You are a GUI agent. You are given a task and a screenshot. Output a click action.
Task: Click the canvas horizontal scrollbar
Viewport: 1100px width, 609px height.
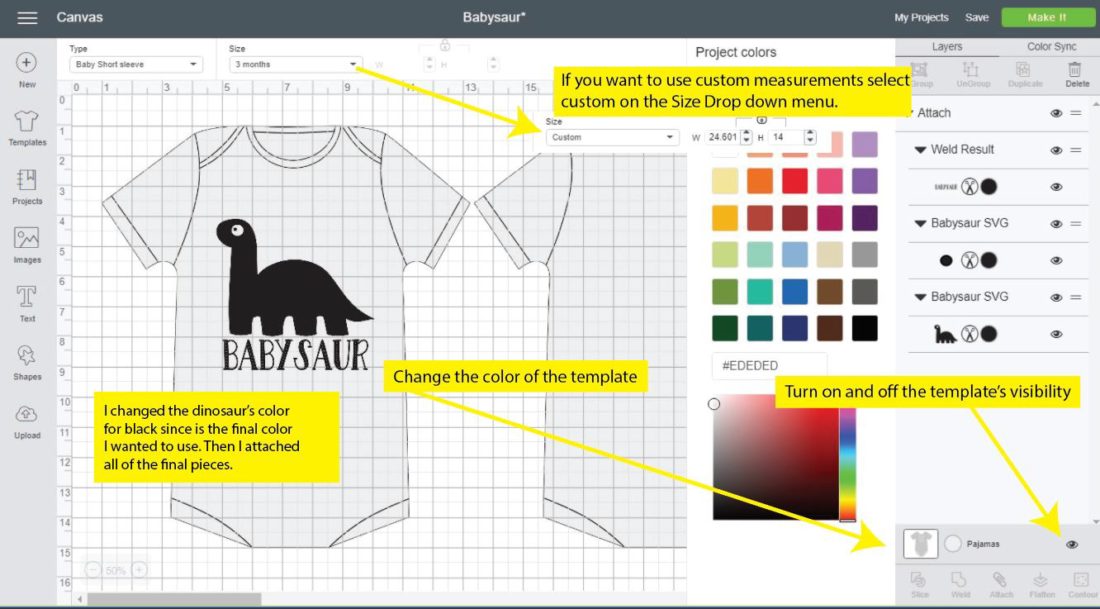click(x=173, y=599)
